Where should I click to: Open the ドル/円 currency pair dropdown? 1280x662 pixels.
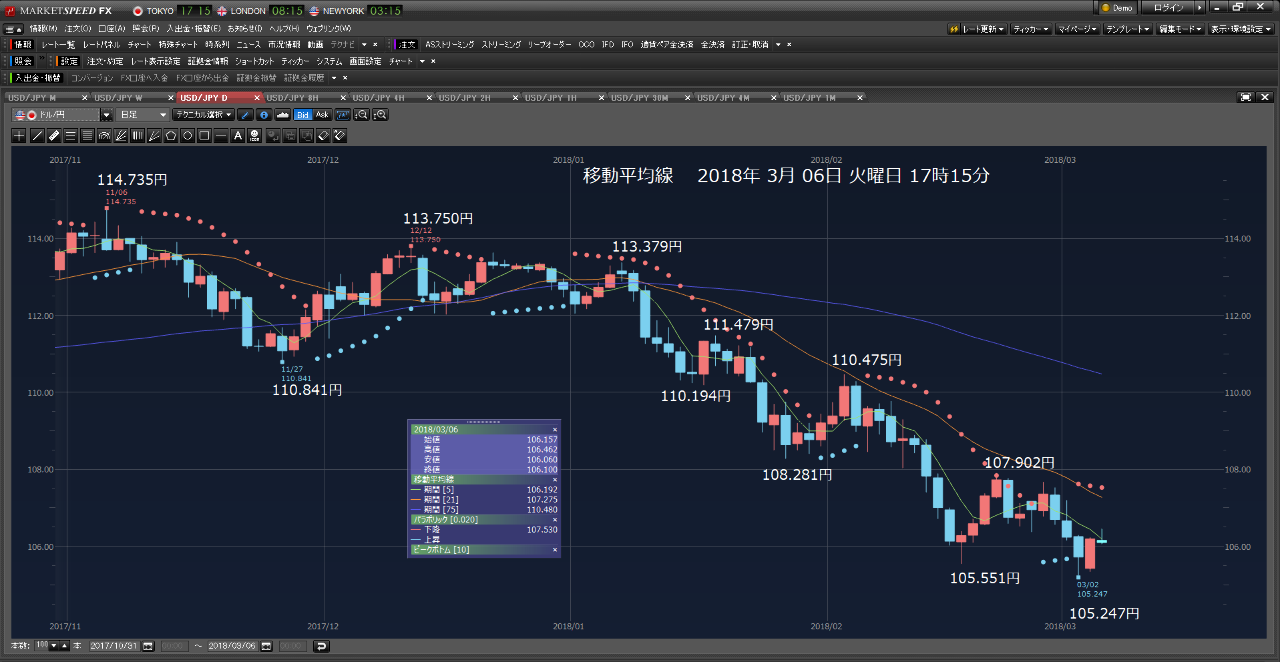pos(106,115)
